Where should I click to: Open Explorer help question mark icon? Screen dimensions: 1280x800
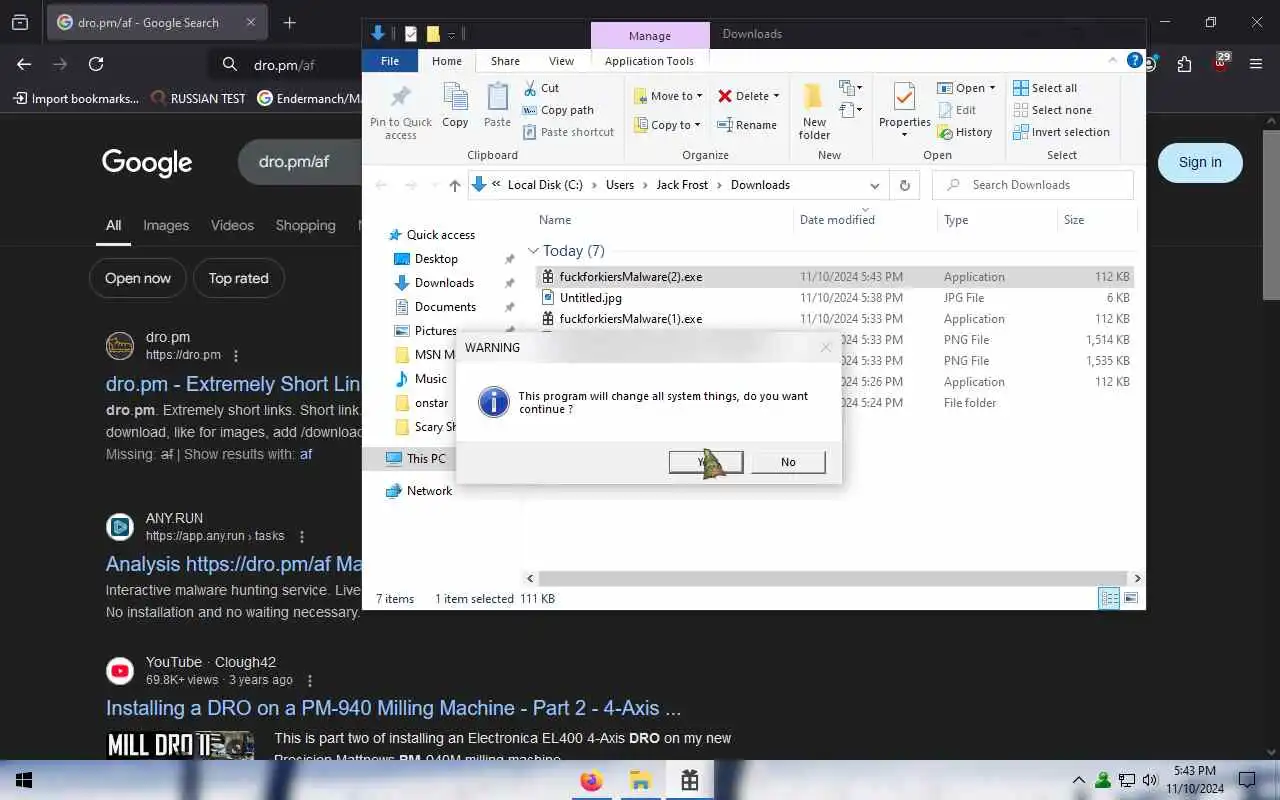(1134, 60)
